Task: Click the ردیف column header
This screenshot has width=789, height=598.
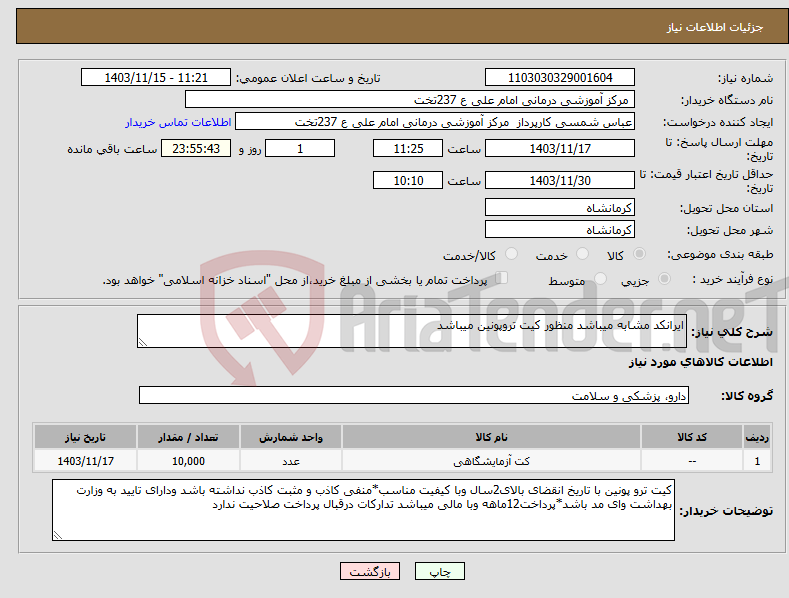Action: point(757,437)
